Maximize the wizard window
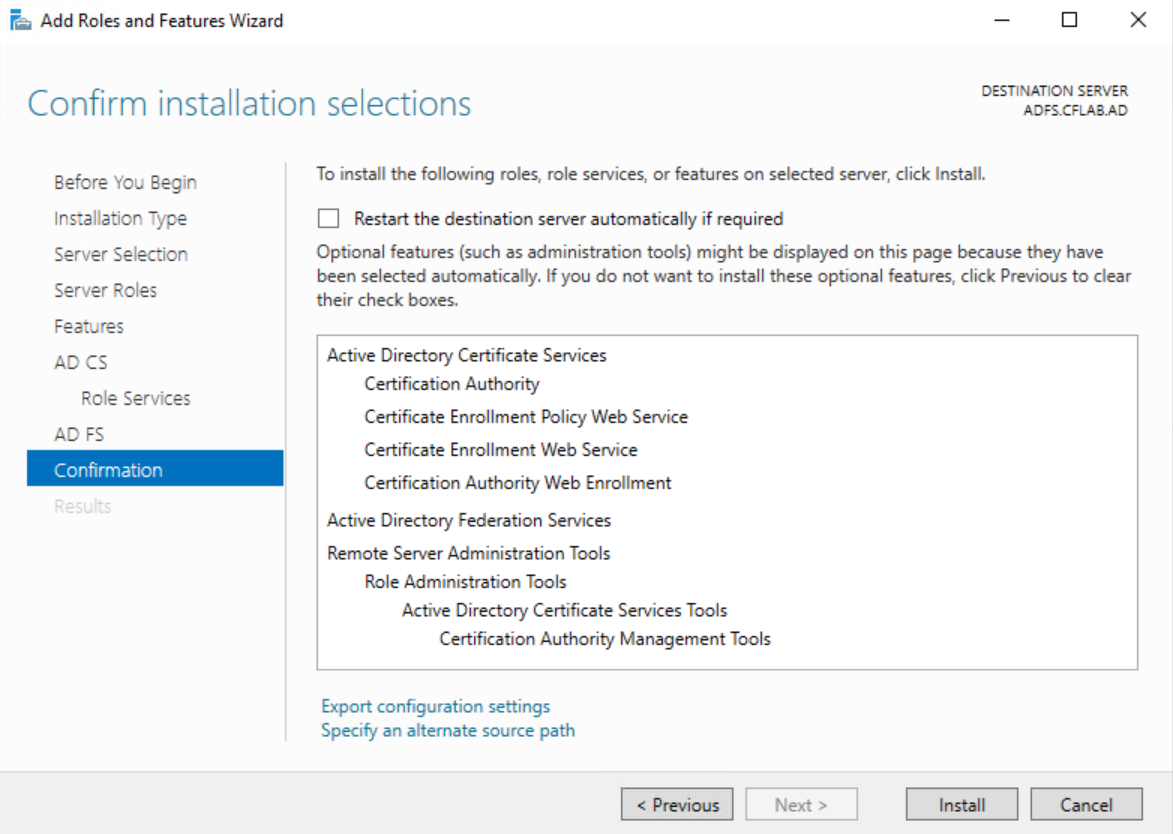 (1069, 20)
